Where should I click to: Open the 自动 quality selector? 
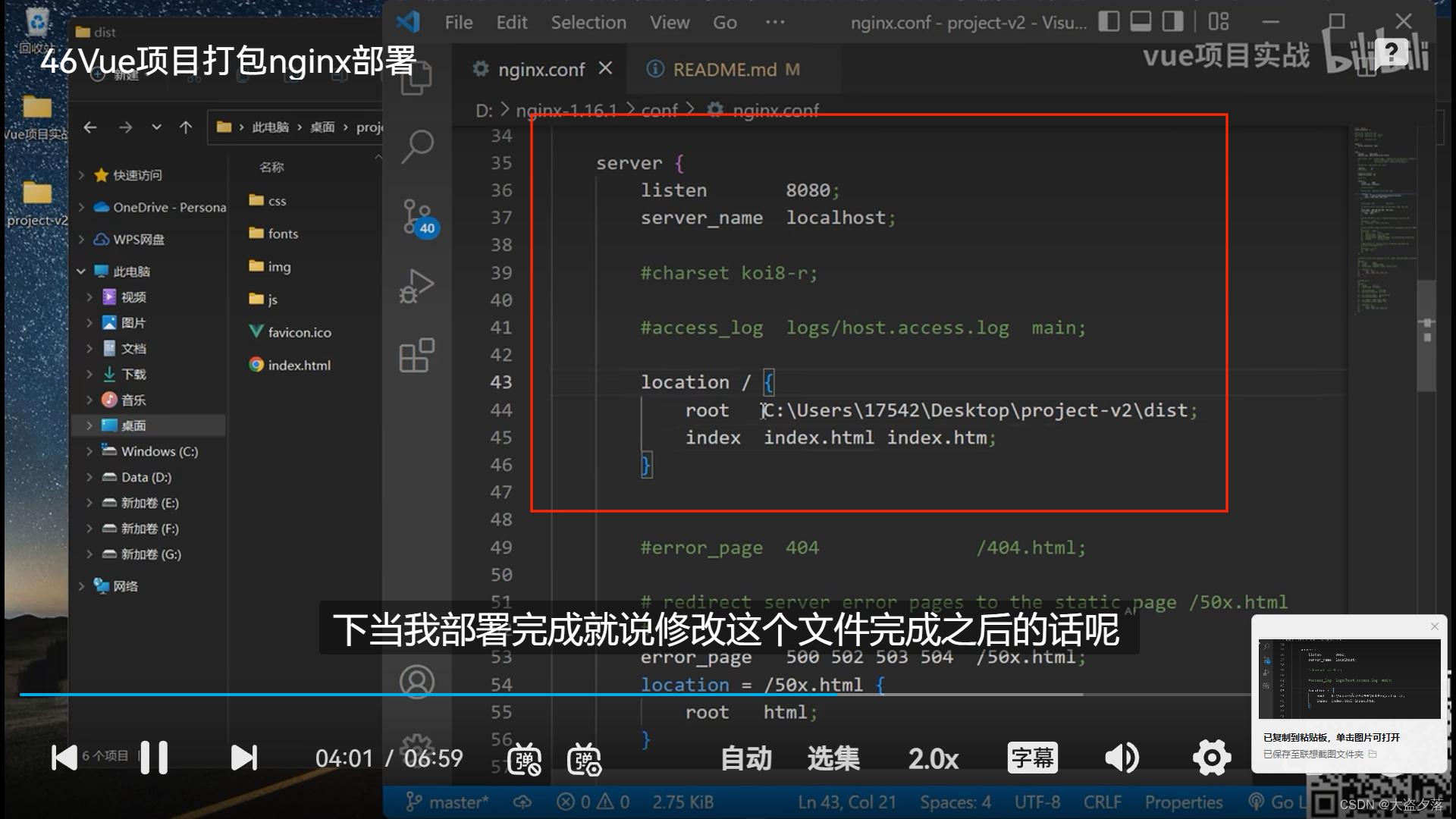coord(746,758)
